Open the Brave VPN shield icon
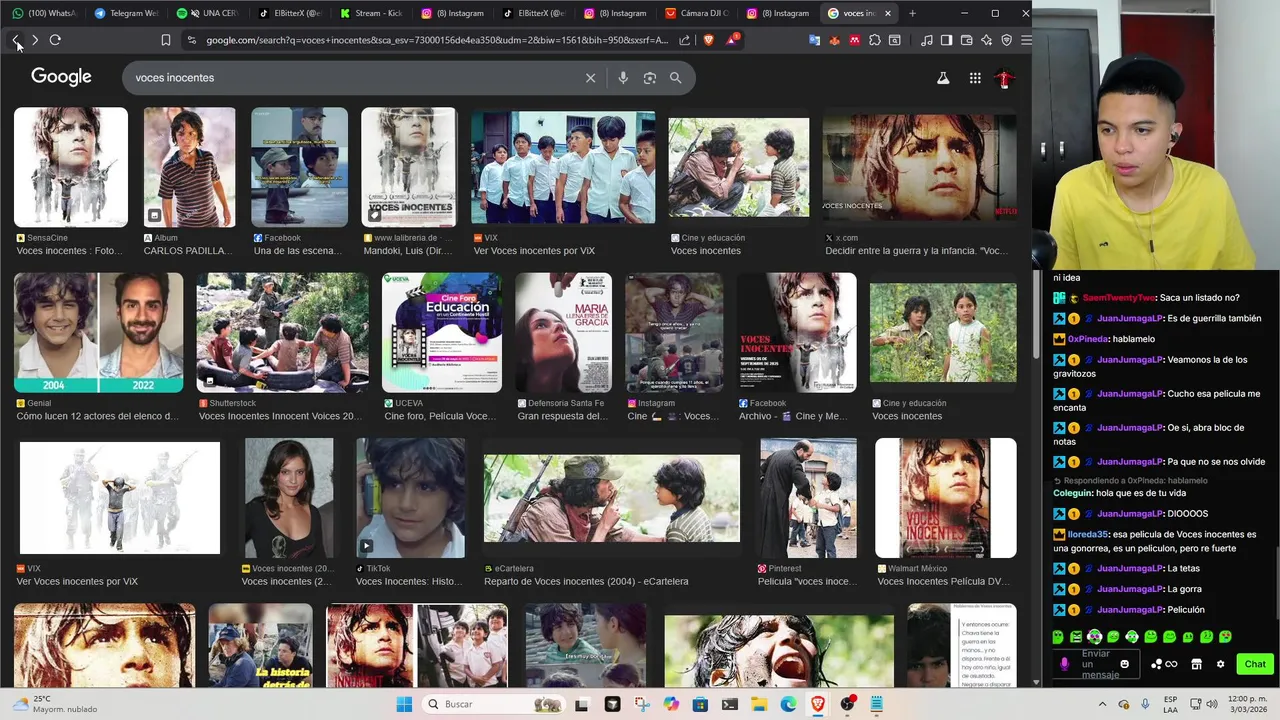1280x720 pixels. (1007, 40)
